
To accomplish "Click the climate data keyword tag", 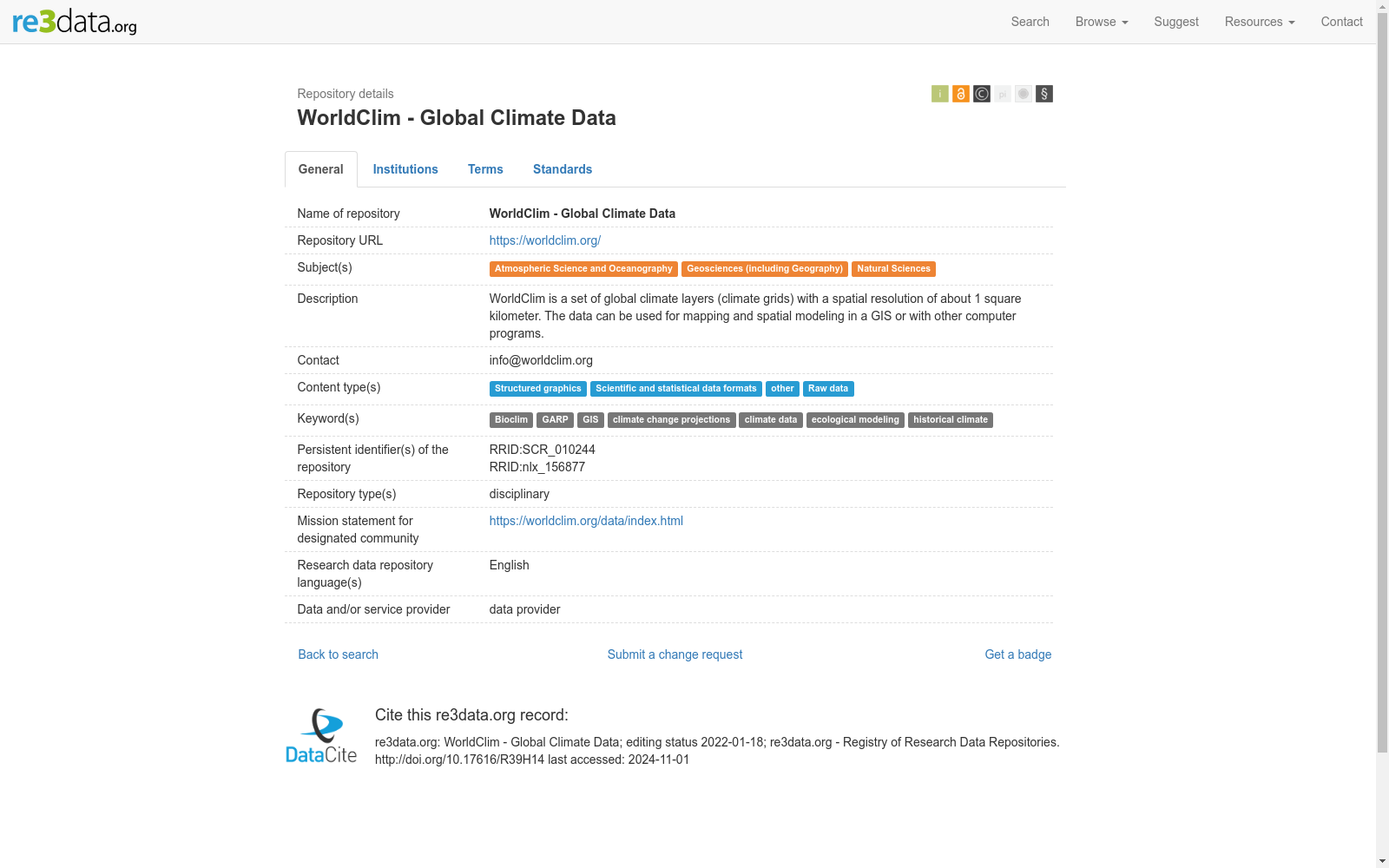I will click(771, 420).
